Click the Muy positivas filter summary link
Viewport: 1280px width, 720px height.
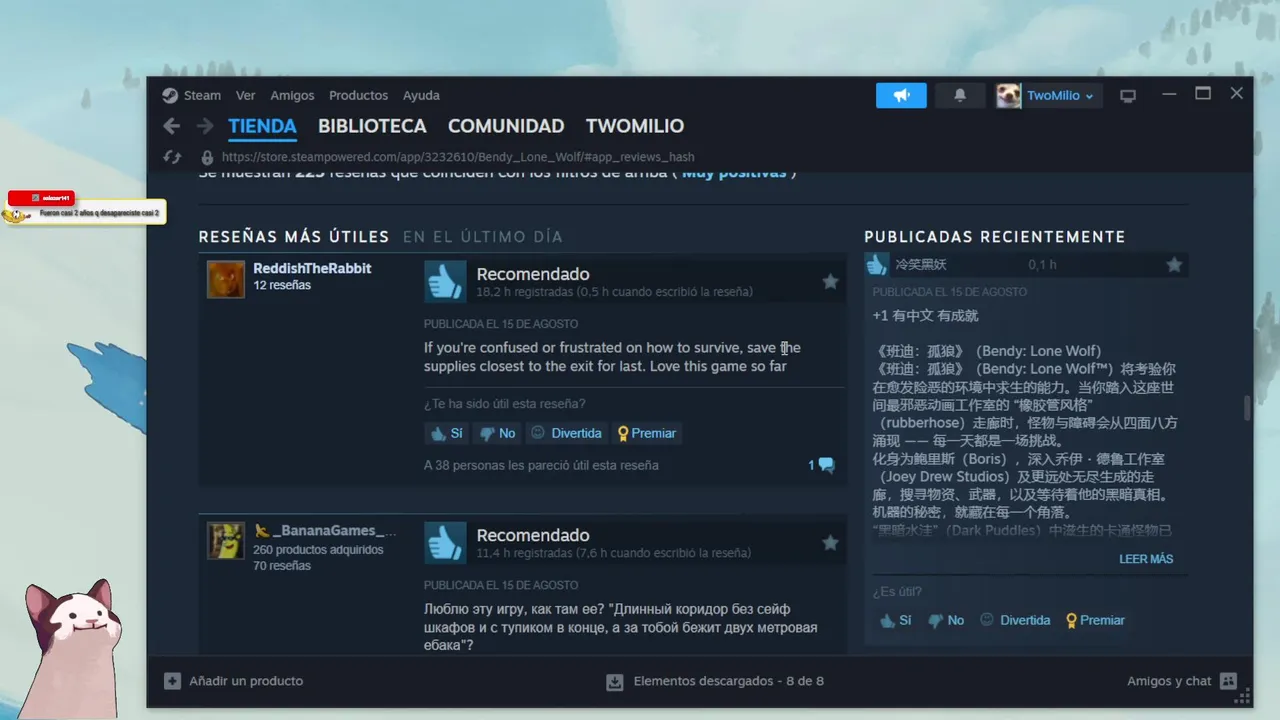[734, 173]
